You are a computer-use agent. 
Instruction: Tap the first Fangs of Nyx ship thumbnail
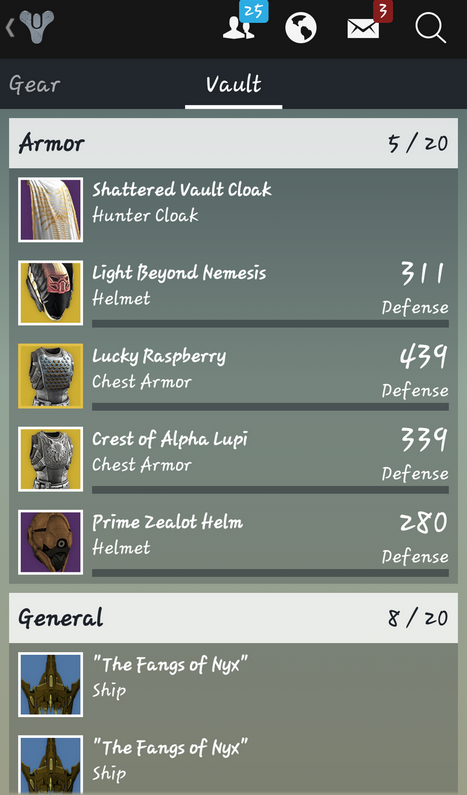click(x=51, y=684)
